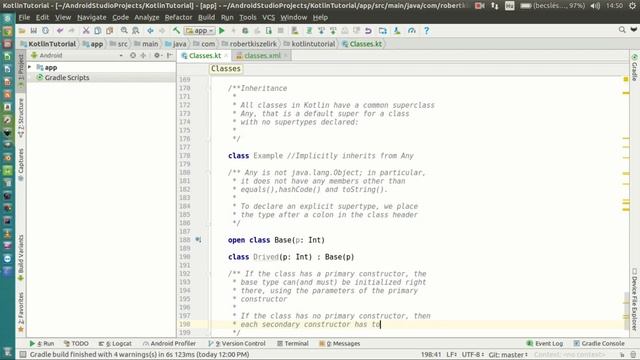Open the LF line separator selector
The height and width of the screenshot is (360, 640).
(x=451, y=355)
